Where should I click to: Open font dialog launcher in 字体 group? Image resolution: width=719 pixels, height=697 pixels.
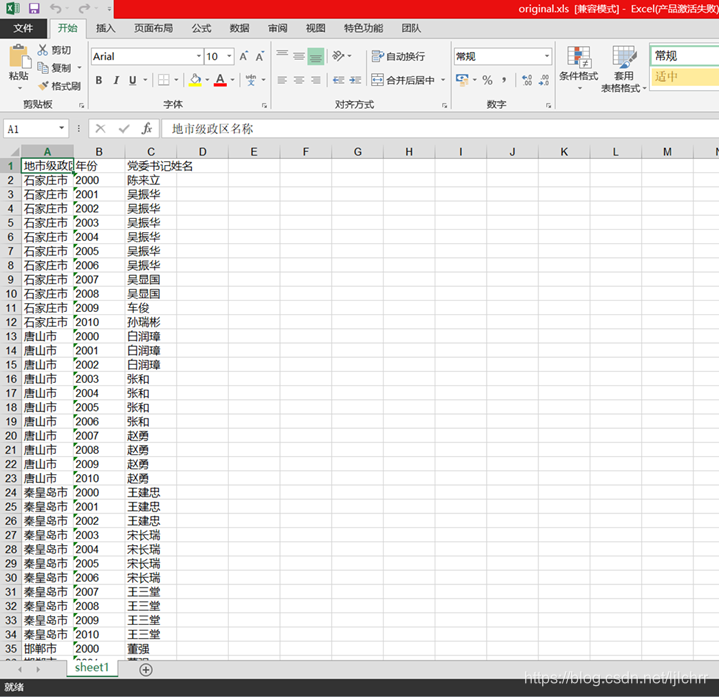pyautogui.click(x=264, y=105)
